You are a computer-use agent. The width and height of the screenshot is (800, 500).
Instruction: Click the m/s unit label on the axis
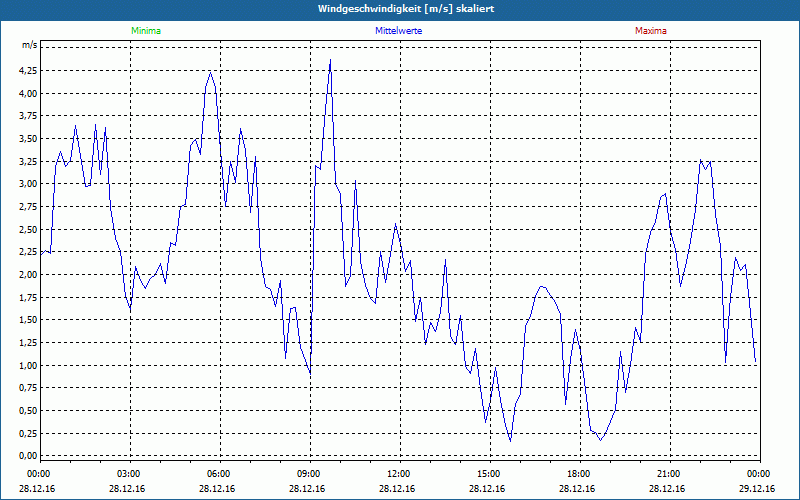point(30,45)
